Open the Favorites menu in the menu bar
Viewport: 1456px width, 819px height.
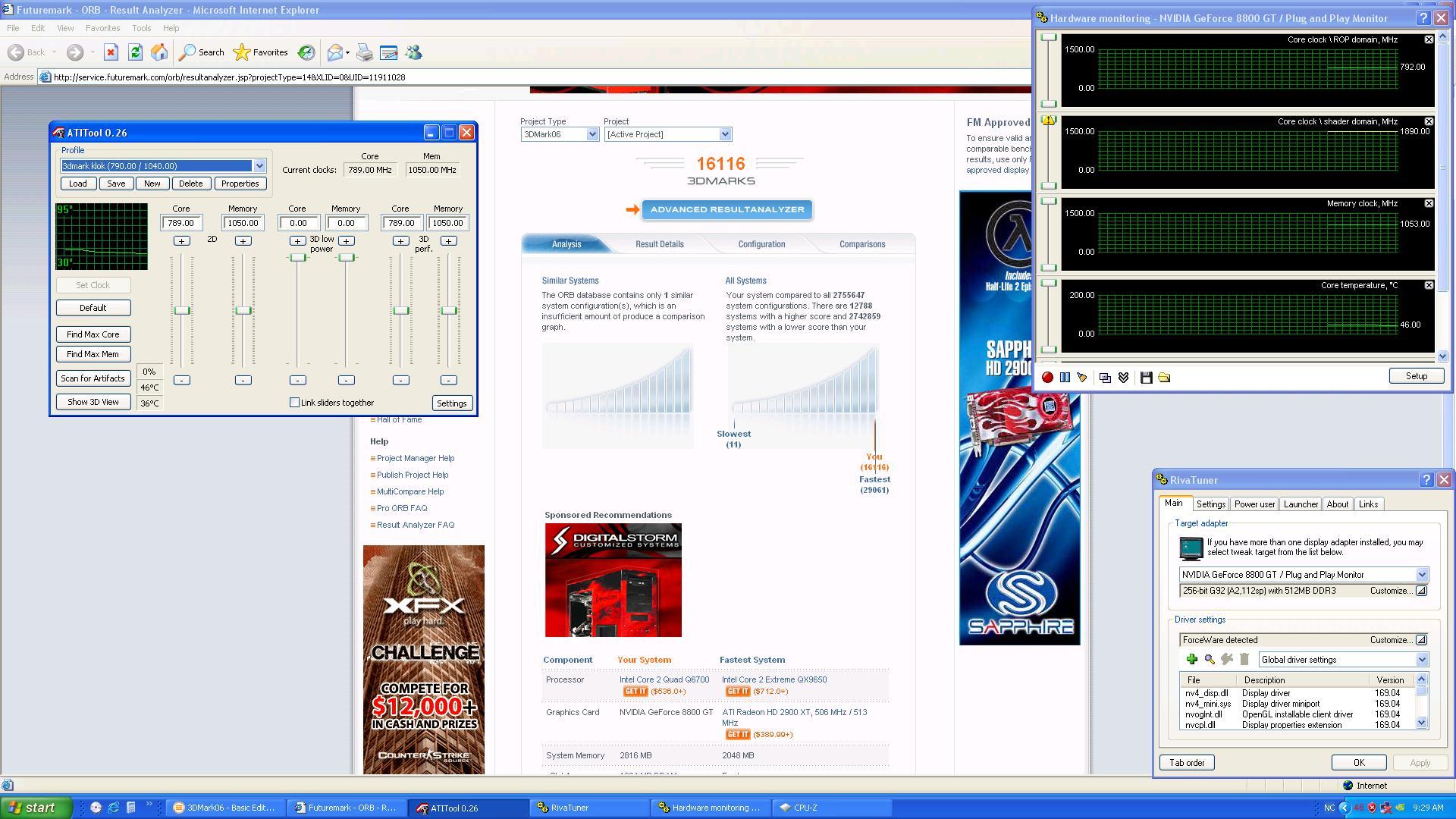102,28
